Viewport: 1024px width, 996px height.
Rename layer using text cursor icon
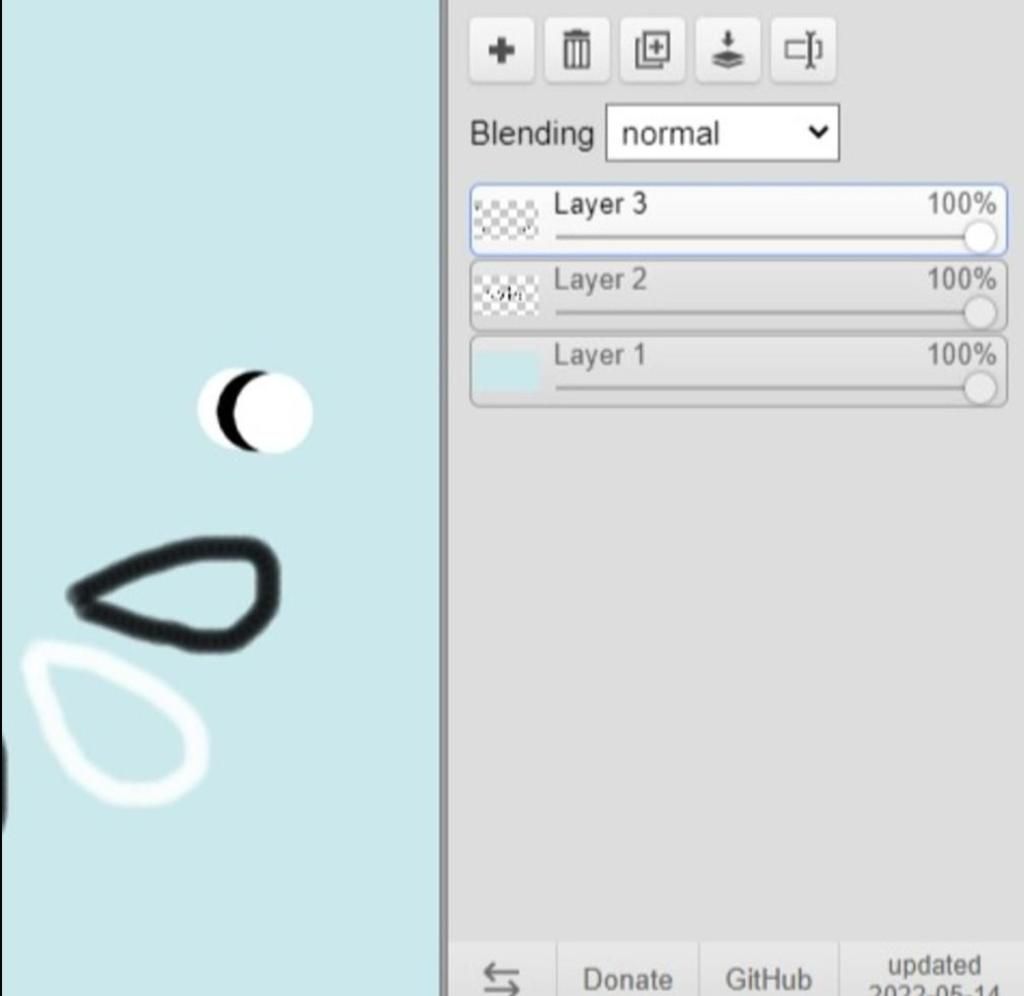coord(803,50)
